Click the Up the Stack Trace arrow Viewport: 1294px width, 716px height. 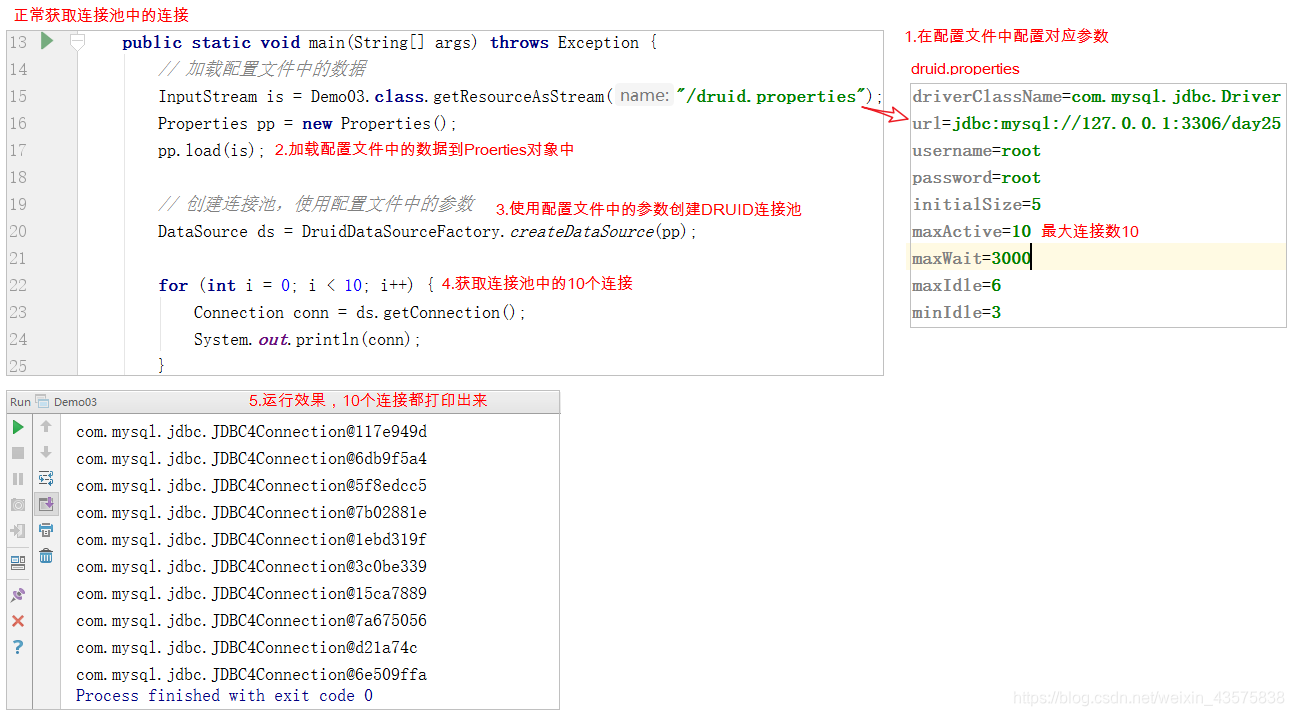(46, 427)
